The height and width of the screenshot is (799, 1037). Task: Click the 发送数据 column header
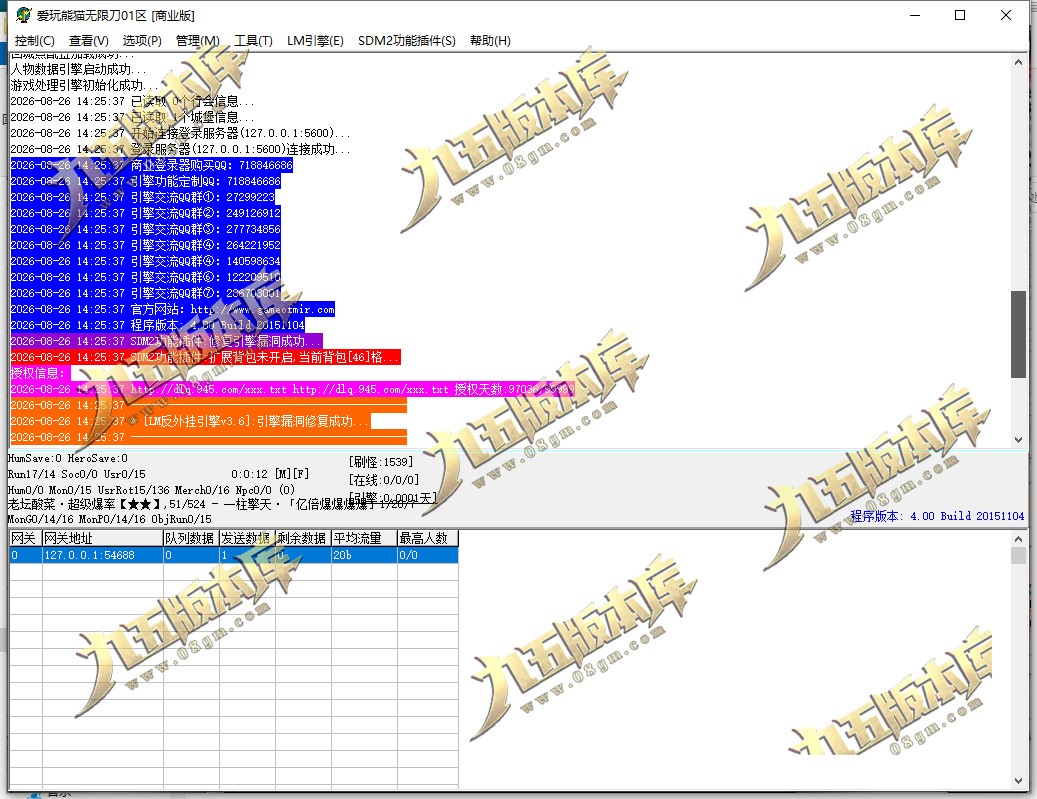247,538
